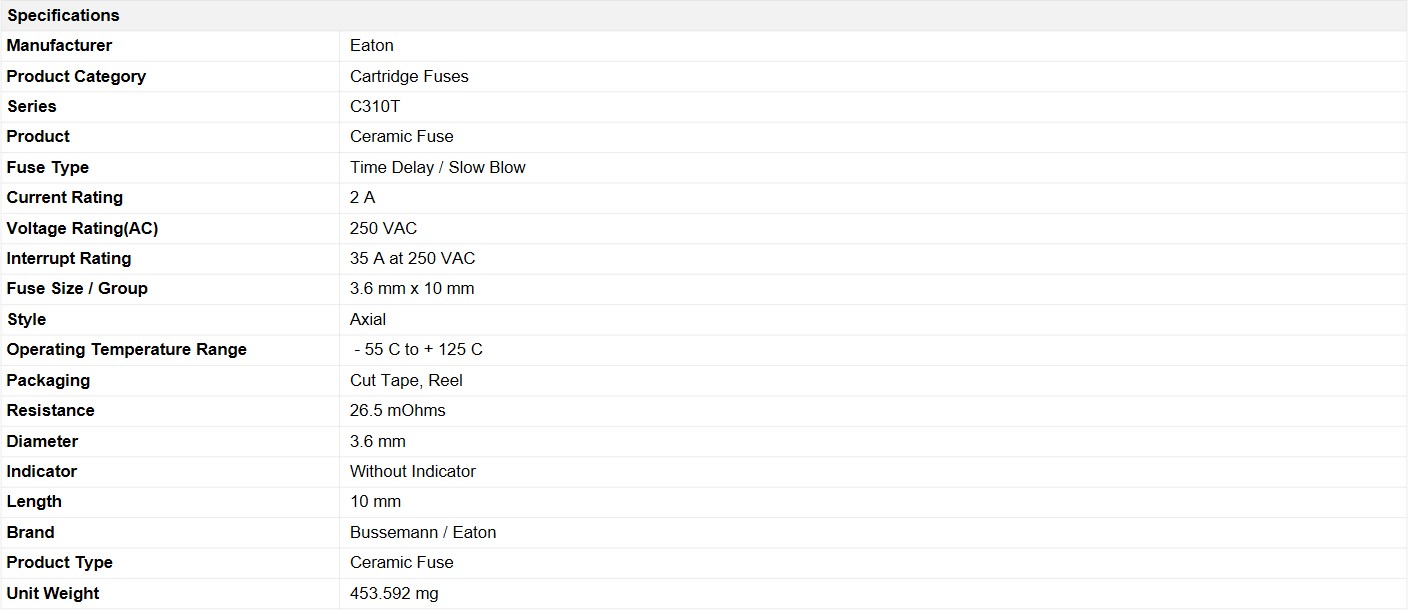The image size is (1408, 614).
Task: Select the Unit Weight label
Action: [x=53, y=593]
